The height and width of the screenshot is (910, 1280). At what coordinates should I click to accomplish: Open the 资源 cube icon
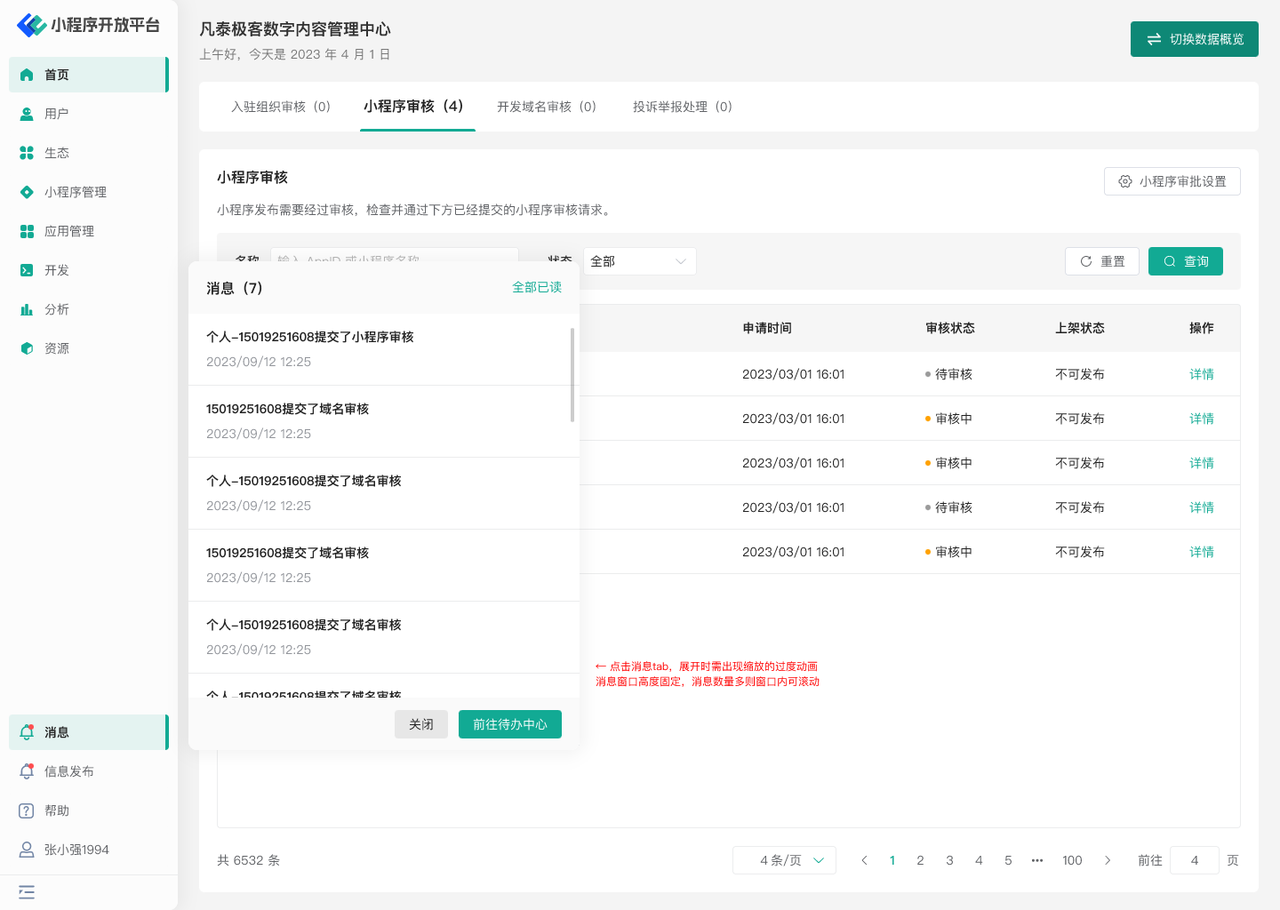pyautogui.click(x=27, y=348)
